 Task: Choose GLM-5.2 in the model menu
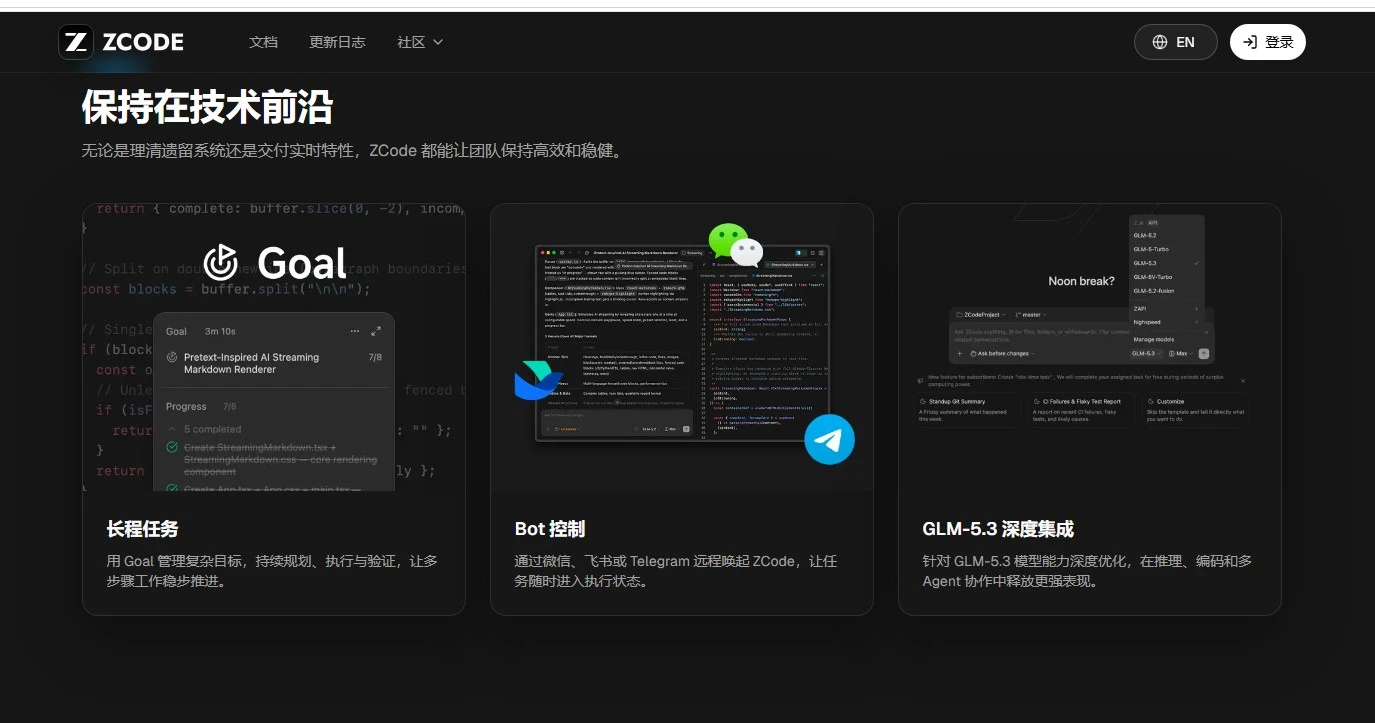tap(1166, 235)
